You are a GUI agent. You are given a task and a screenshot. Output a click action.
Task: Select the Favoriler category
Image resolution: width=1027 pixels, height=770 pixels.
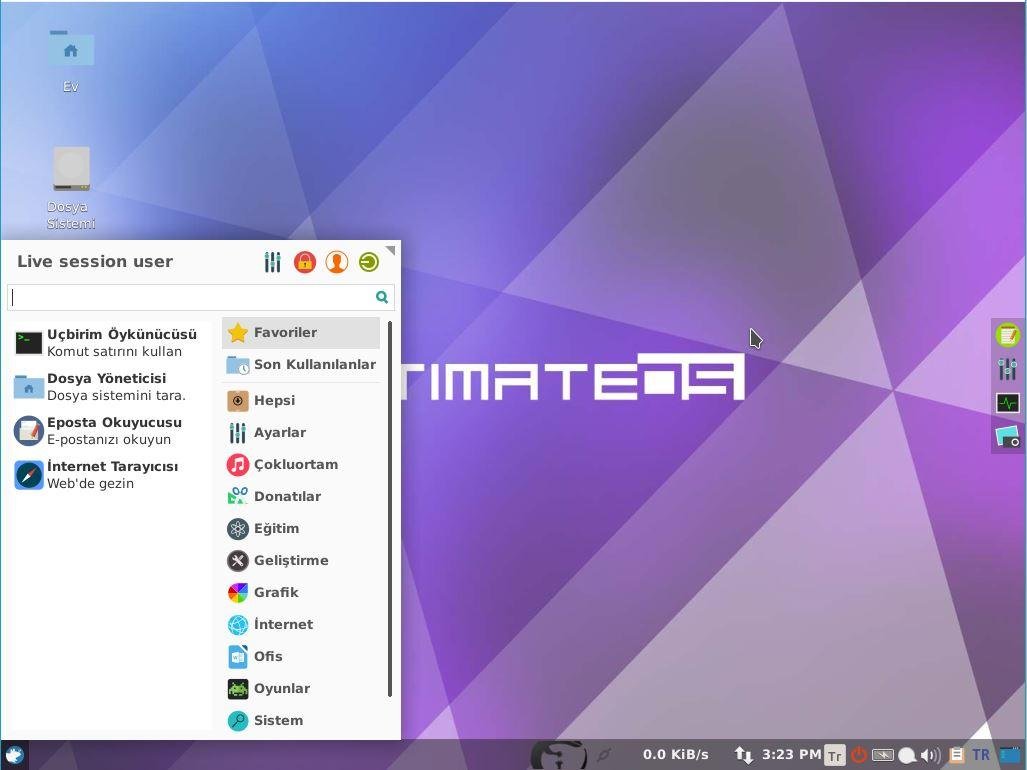[x=301, y=333]
